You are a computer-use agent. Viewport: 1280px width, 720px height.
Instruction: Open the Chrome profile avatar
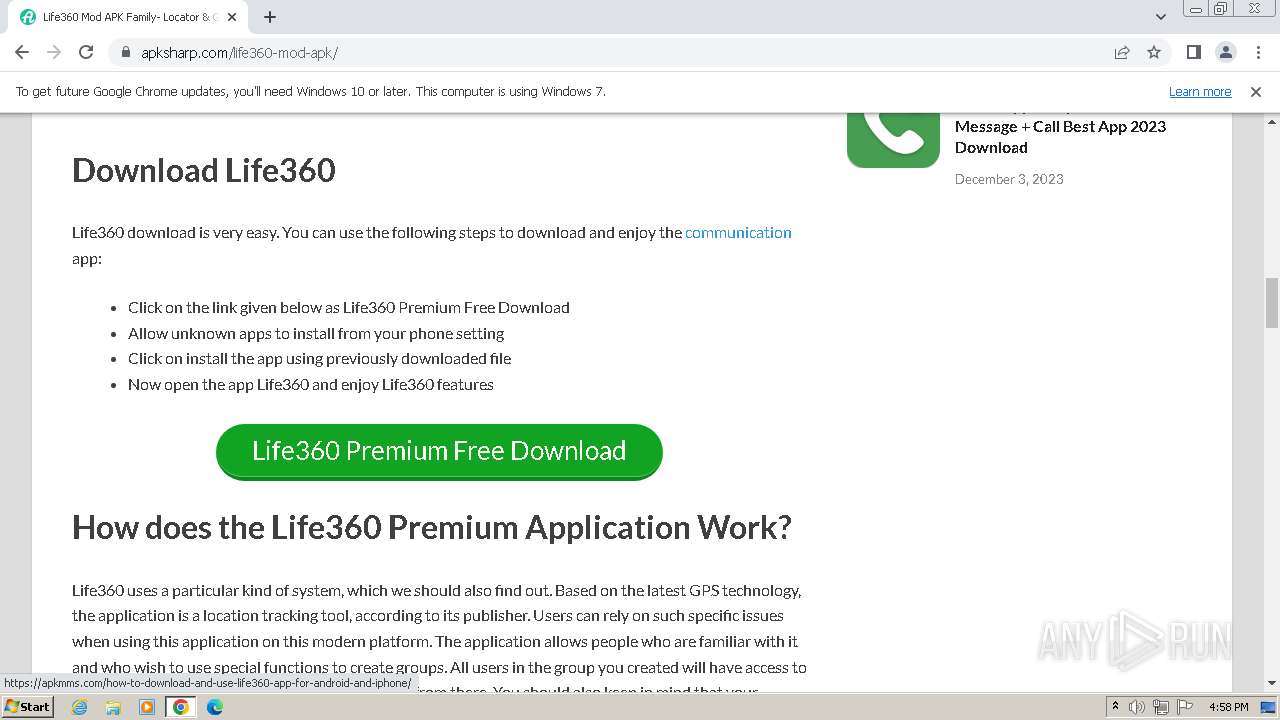click(x=1225, y=52)
